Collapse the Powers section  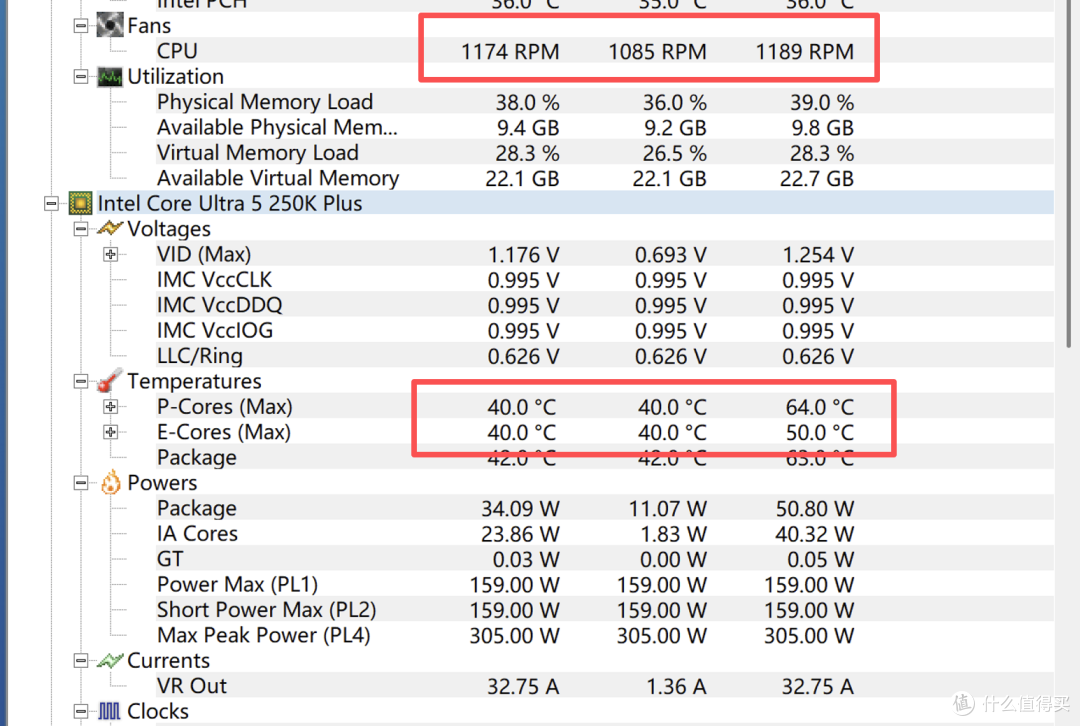coord(81,483)
